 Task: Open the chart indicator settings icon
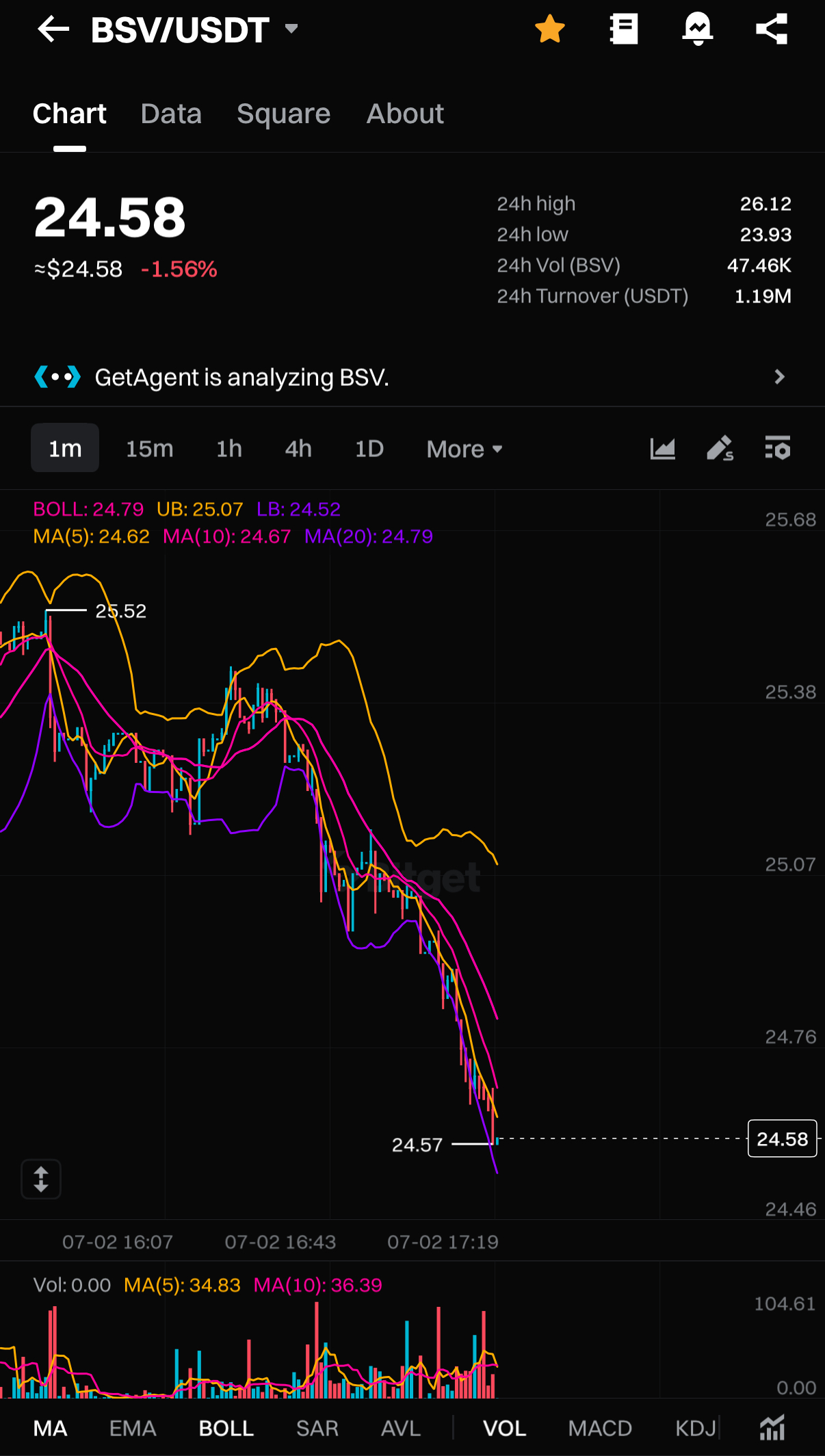click(x=778, y=448)
